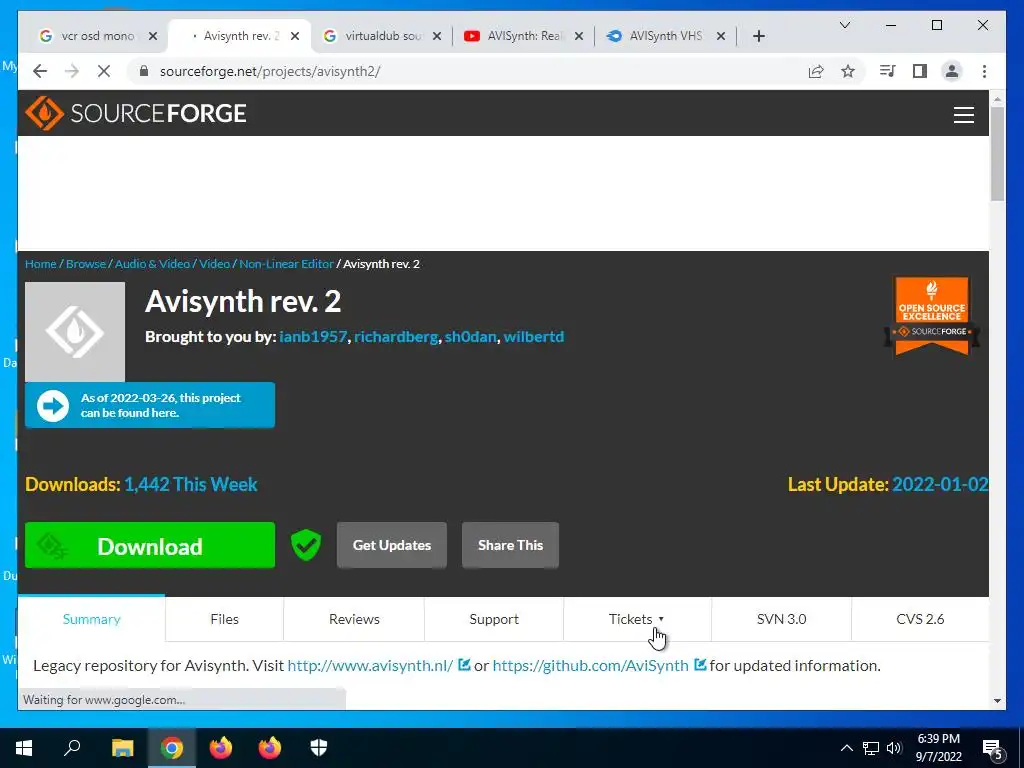Open the Audio & Video breadcrumb
This screenshot has width=1024, height=768.
point(152,264)
